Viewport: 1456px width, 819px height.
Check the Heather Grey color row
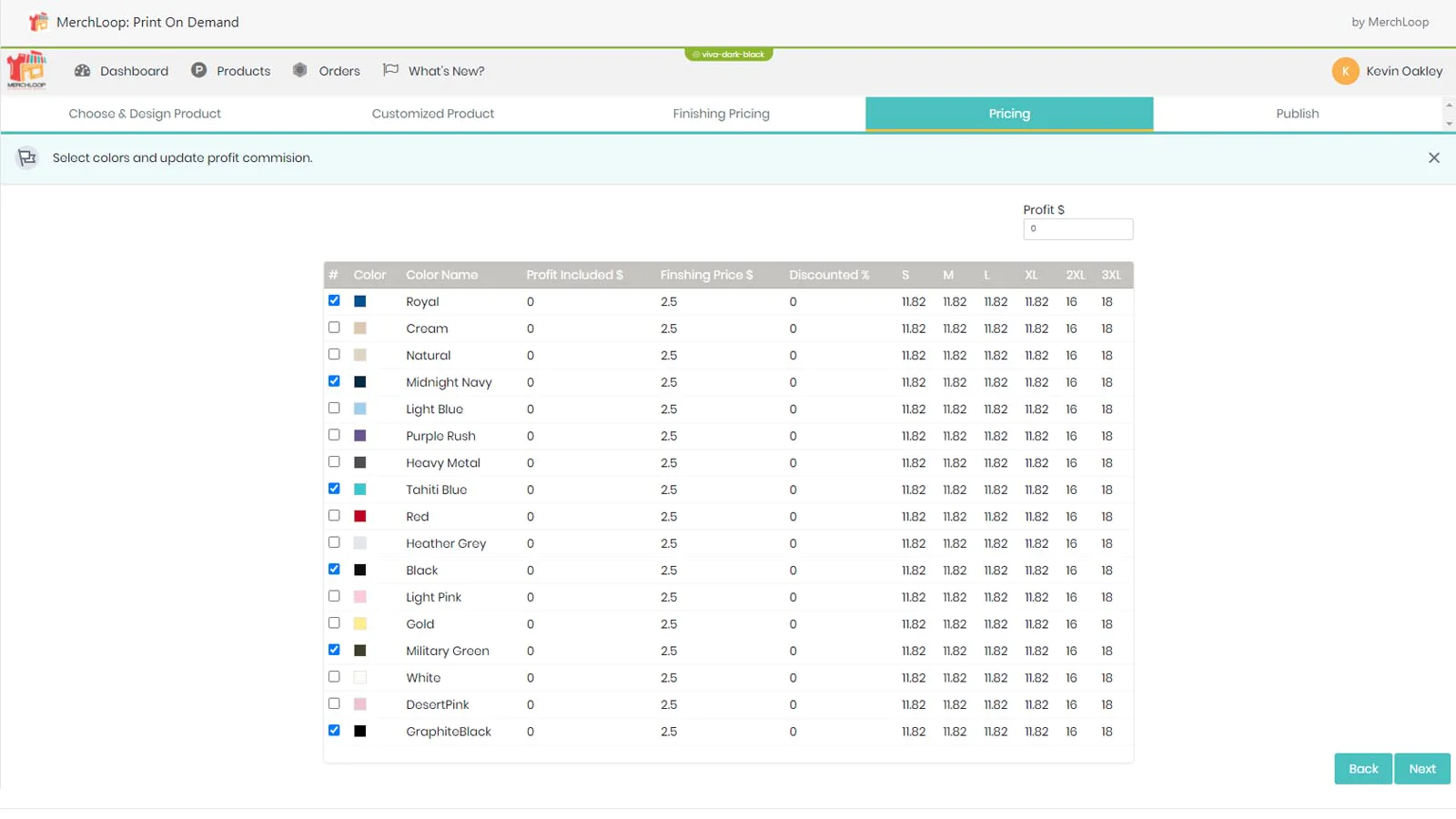pyautogui.click(x=334, y=541)
